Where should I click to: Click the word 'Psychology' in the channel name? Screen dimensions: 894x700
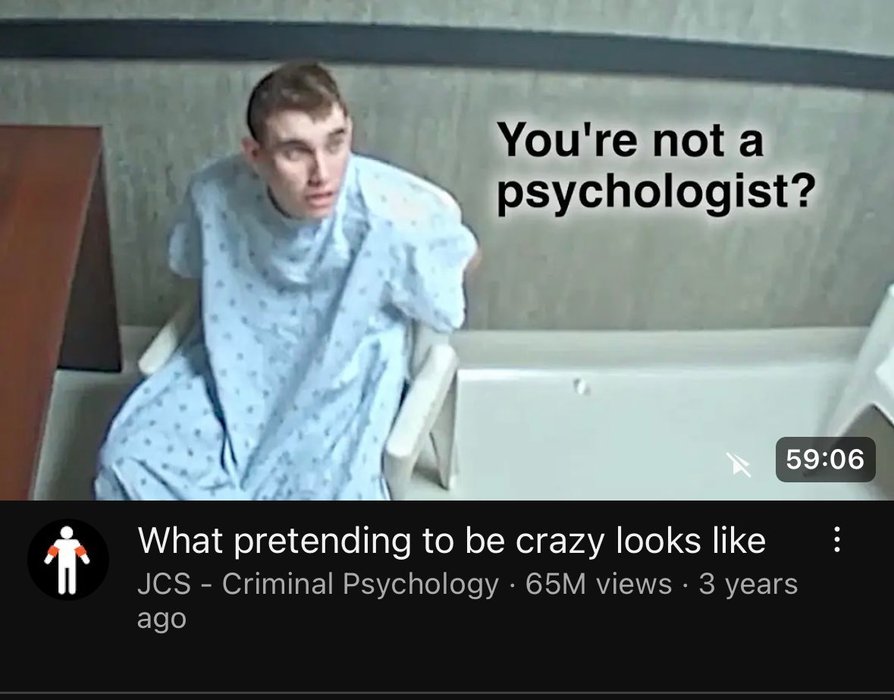point(420,585)
